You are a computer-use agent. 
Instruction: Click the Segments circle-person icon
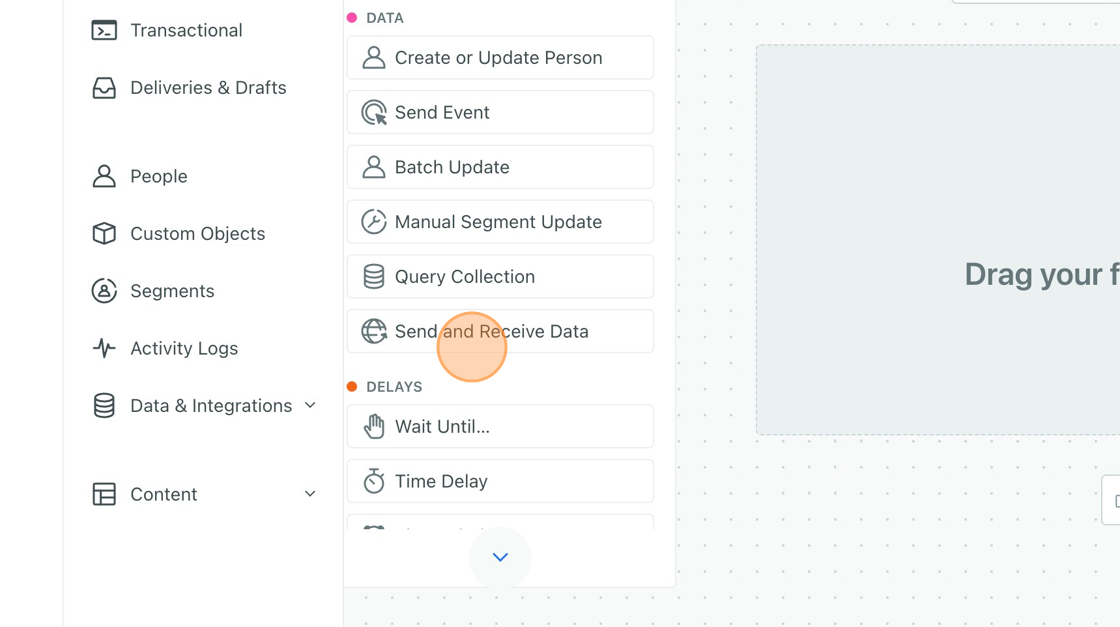pyautogui.click(x=104, y=291)
